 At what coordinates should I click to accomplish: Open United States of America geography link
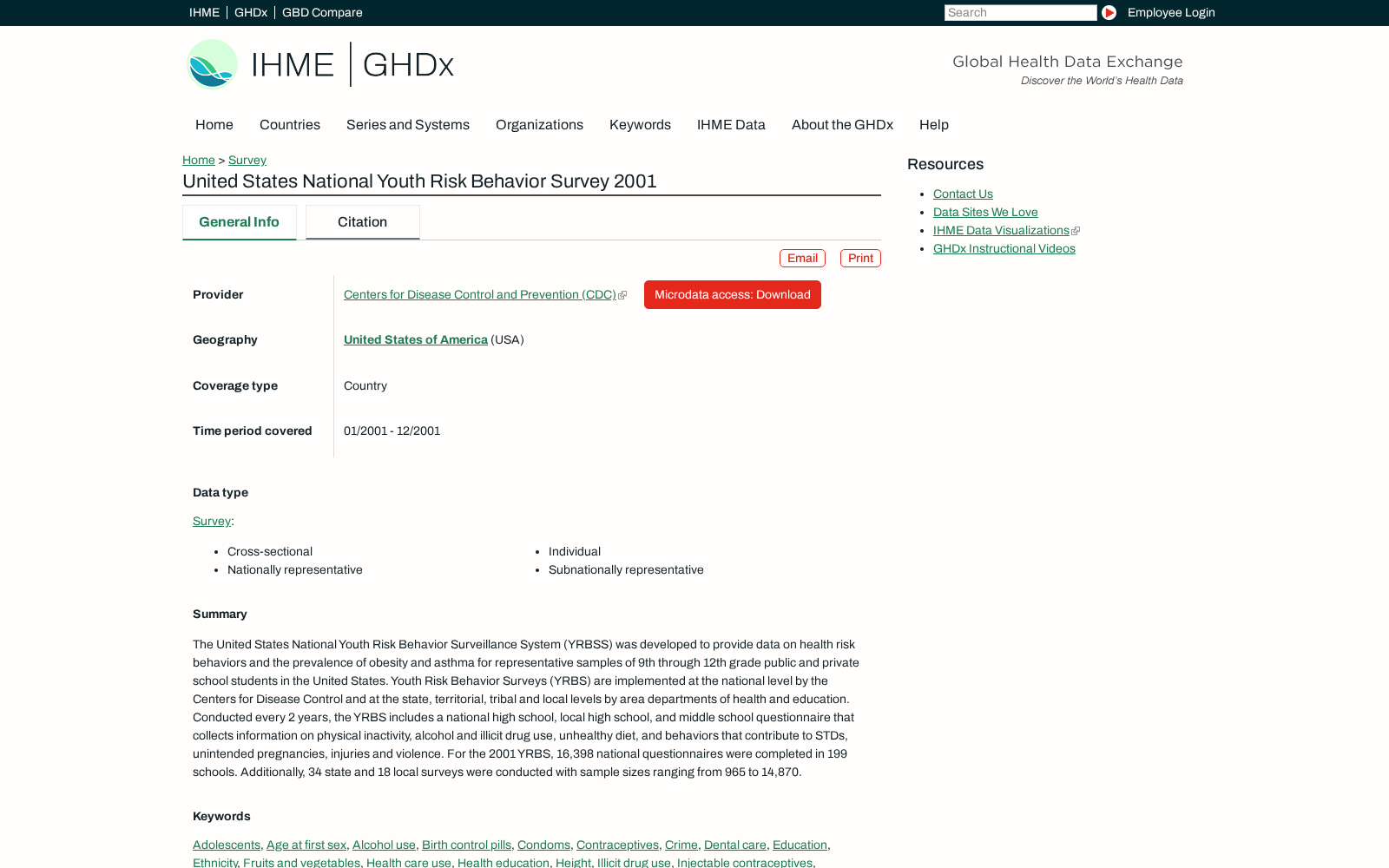(x=416, y=340)
